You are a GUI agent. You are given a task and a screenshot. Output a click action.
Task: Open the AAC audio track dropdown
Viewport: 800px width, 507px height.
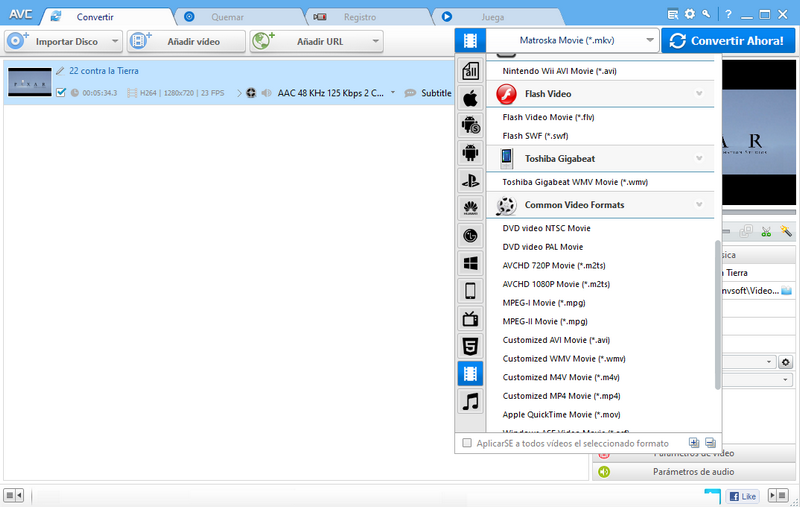click(x=393, y=92)
